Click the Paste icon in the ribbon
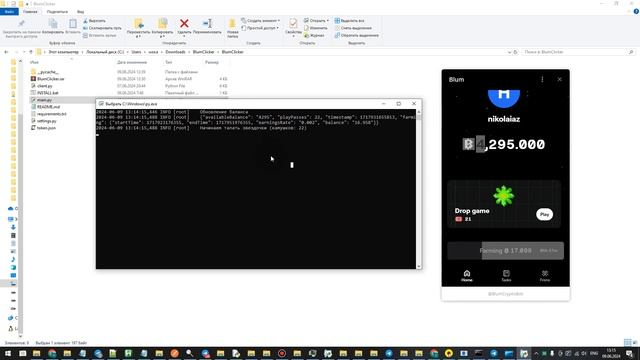Screen dimensions: 640x360 point(73,24)
